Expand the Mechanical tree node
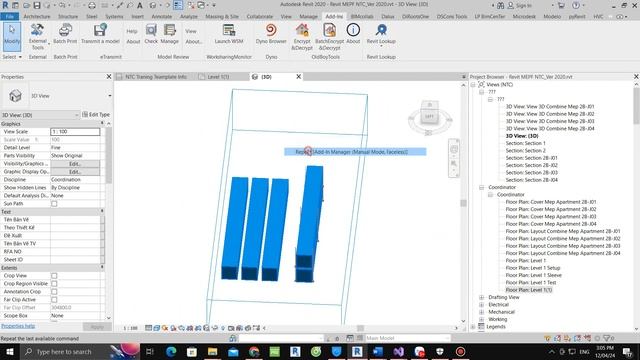The width and height of the screenshot is (640, 360). coord(482,312)
